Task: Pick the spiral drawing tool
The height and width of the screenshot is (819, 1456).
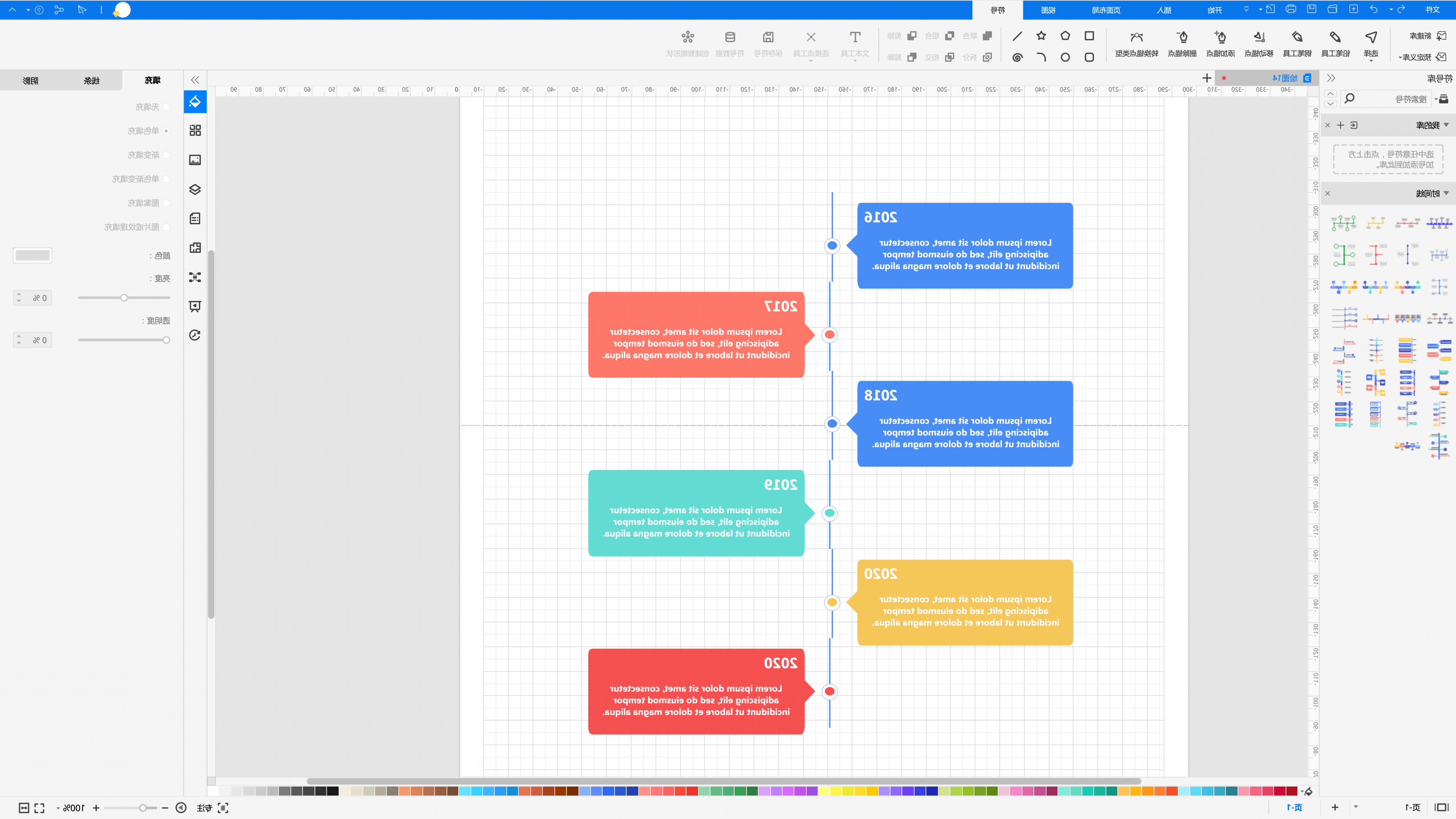Action: coord(1017,57)
